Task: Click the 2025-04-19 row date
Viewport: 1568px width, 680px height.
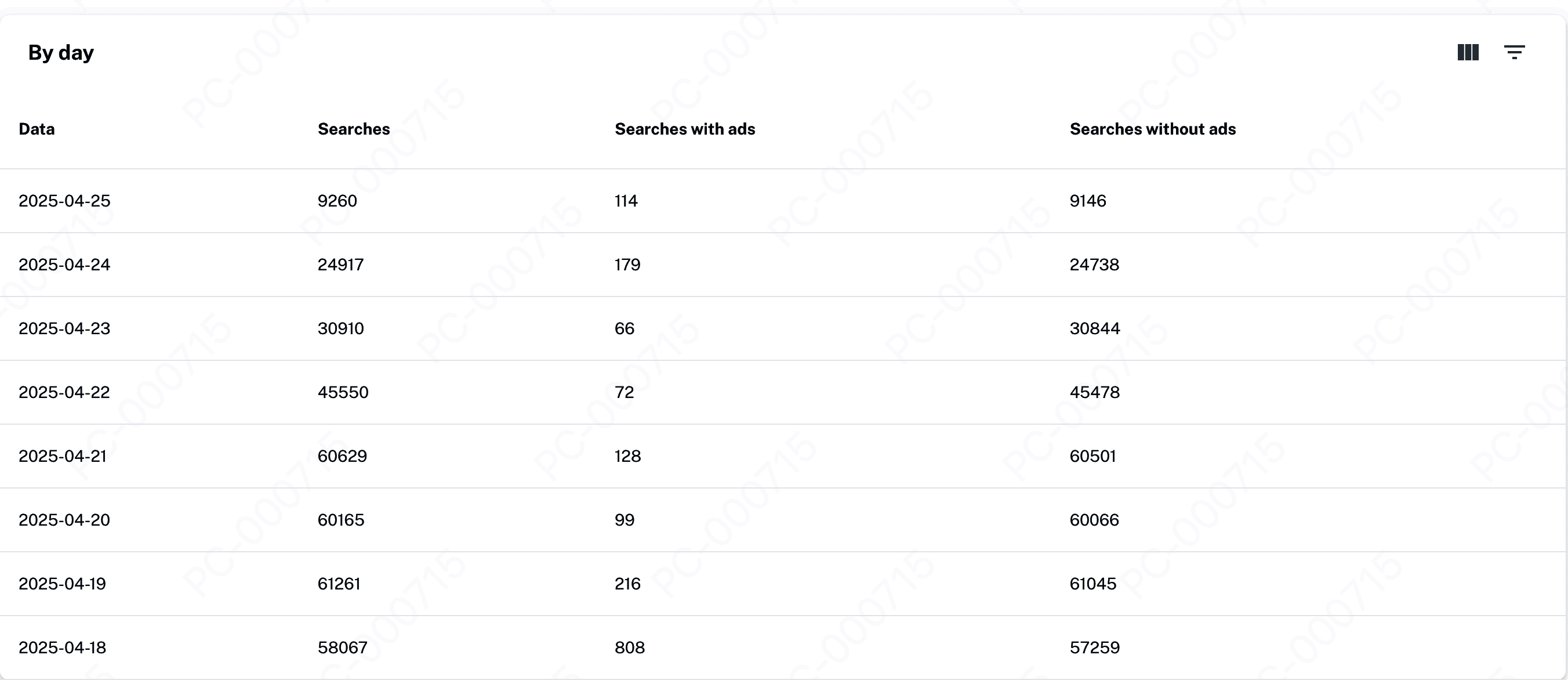Action: (x=62, y=584)
